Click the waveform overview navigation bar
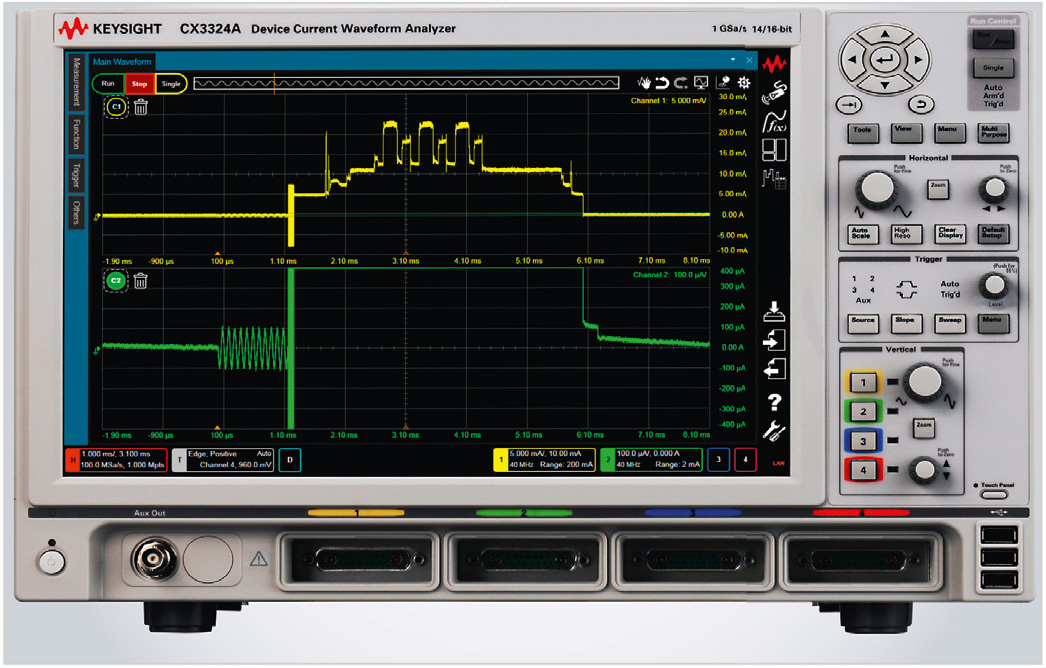 coord(406,83)
